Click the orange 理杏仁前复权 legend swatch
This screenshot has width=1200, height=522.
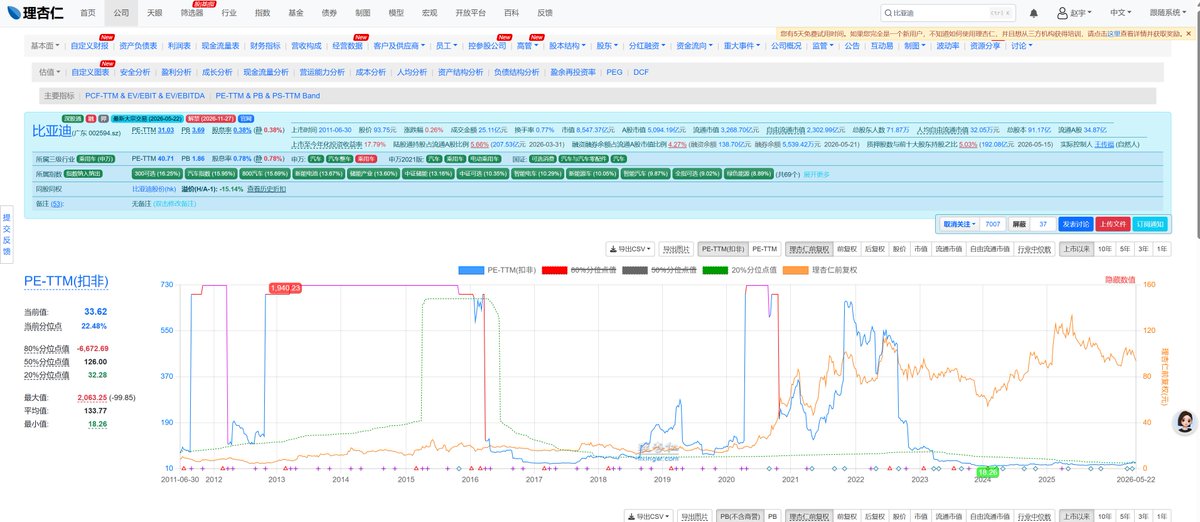click(795, 270)
